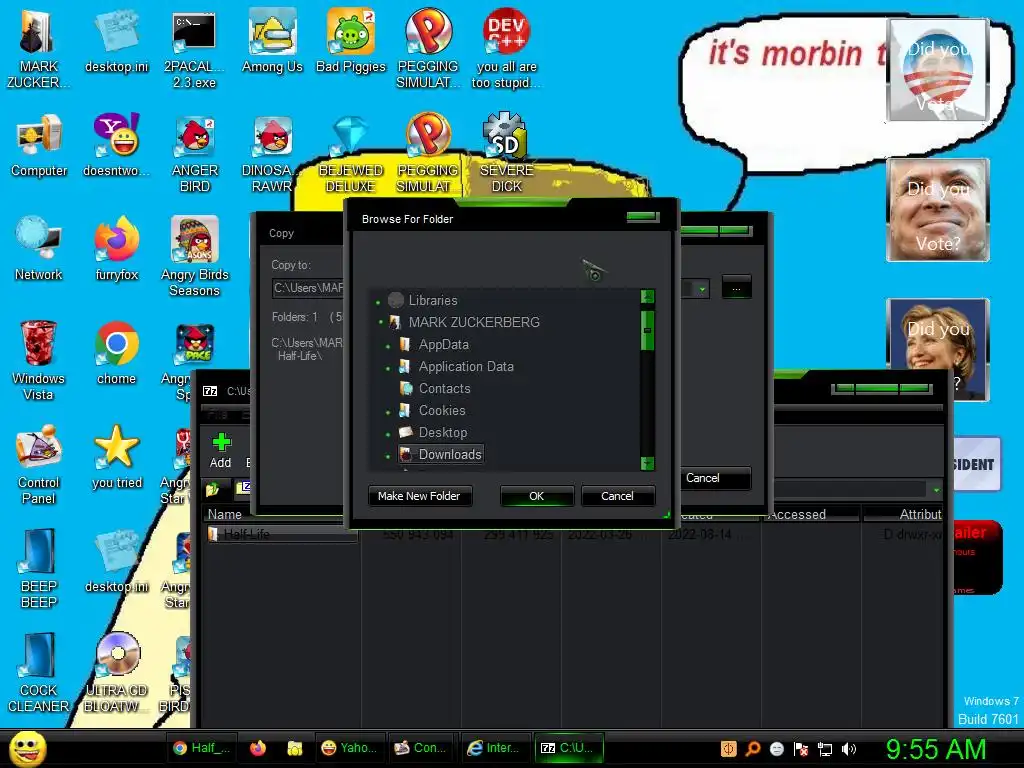The width and height of the screenshot is (1024, 768).
Task: Click Cancel in the Copy dialog
Action: (703, 478)
